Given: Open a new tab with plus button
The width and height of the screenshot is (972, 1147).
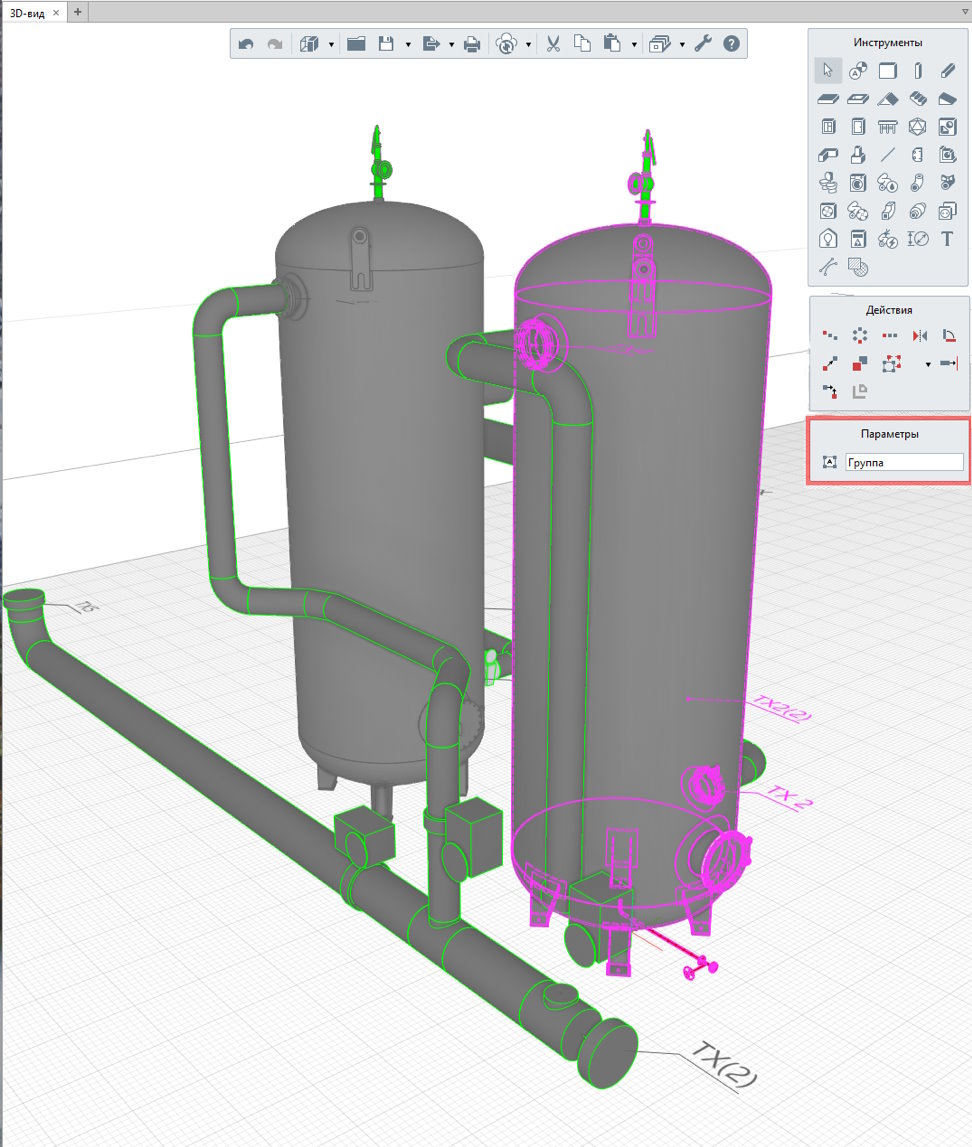Looking at the screenshot, I should [79, 11].
